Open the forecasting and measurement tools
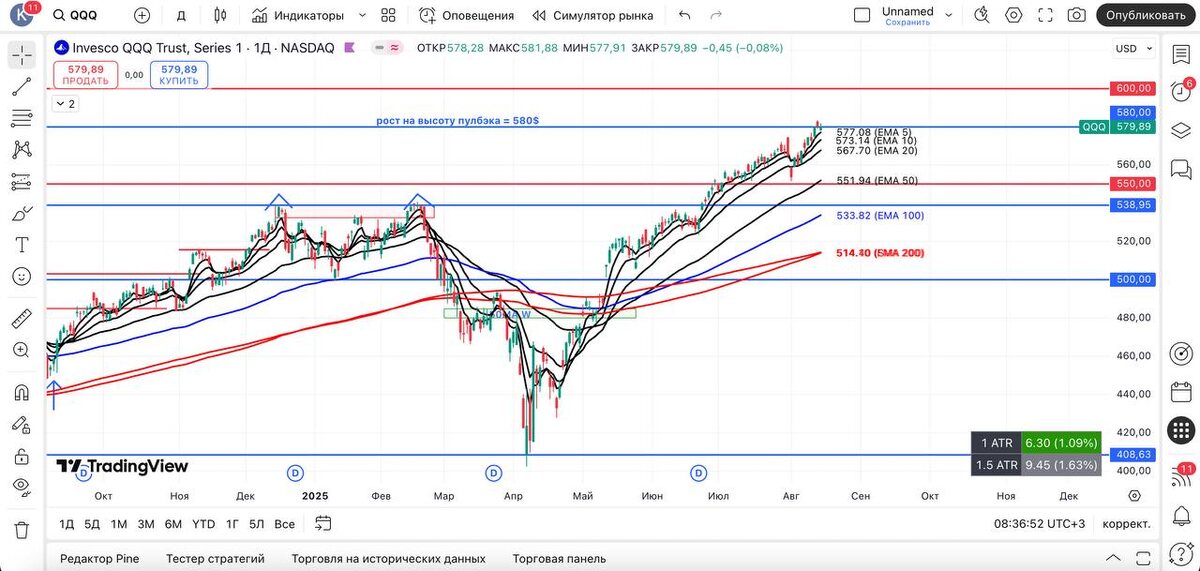 point(22,182)
